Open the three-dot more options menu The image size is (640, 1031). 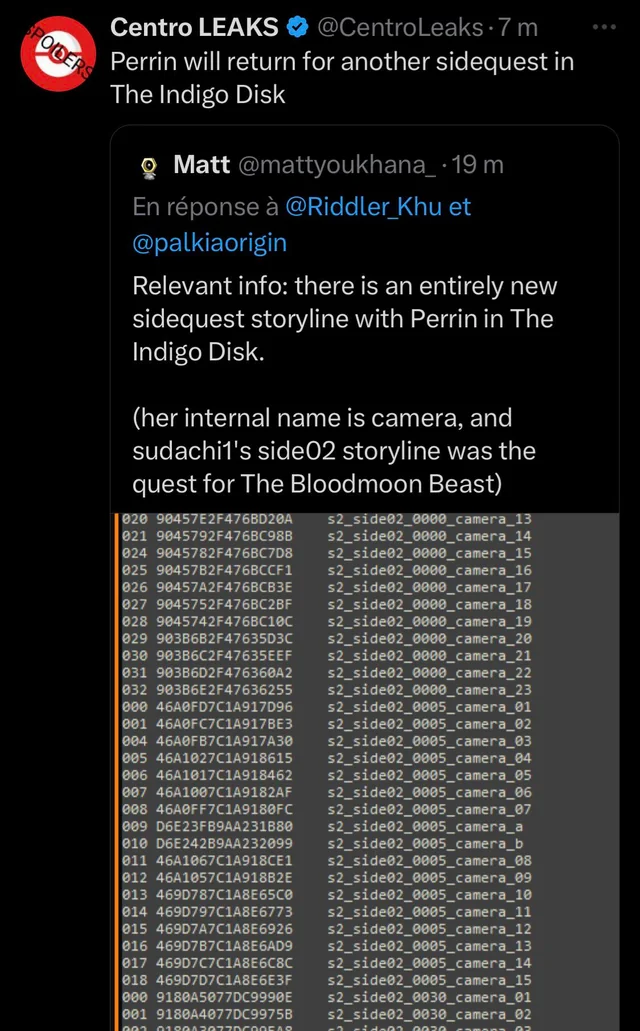click(x=604, y=27)
